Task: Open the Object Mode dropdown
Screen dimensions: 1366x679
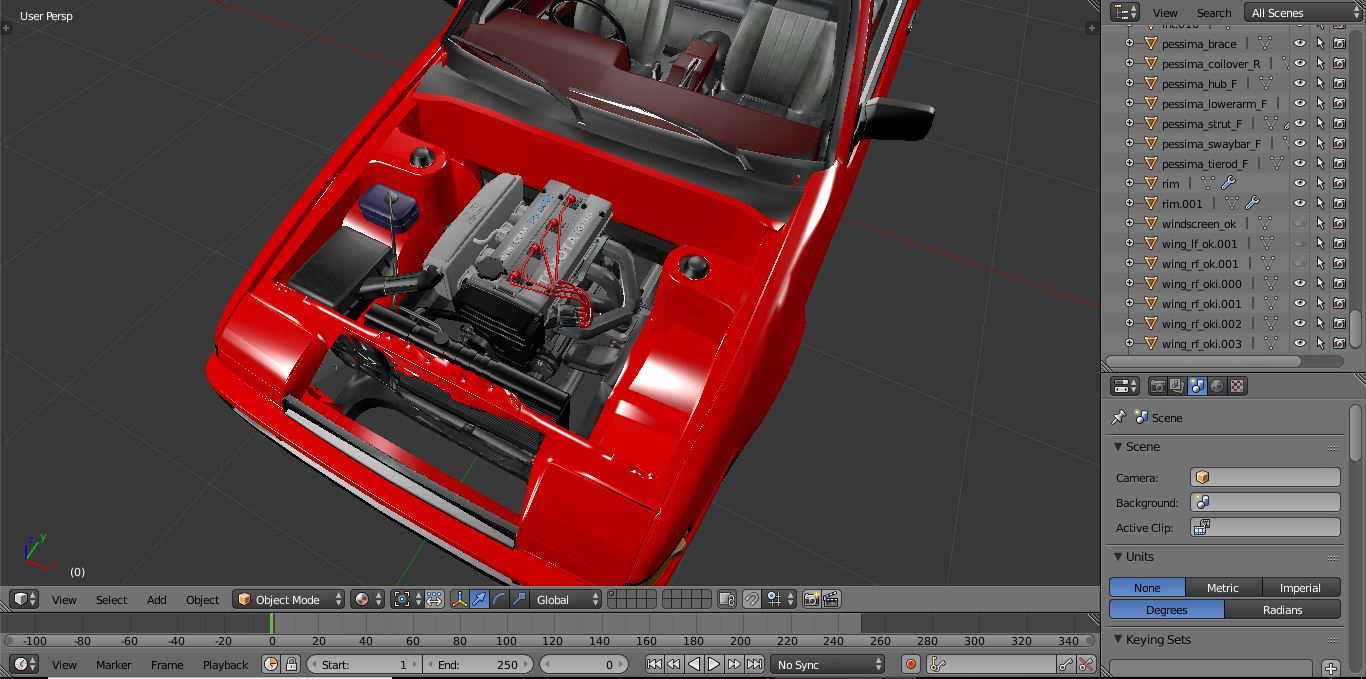Action: (x=288, y=599)
